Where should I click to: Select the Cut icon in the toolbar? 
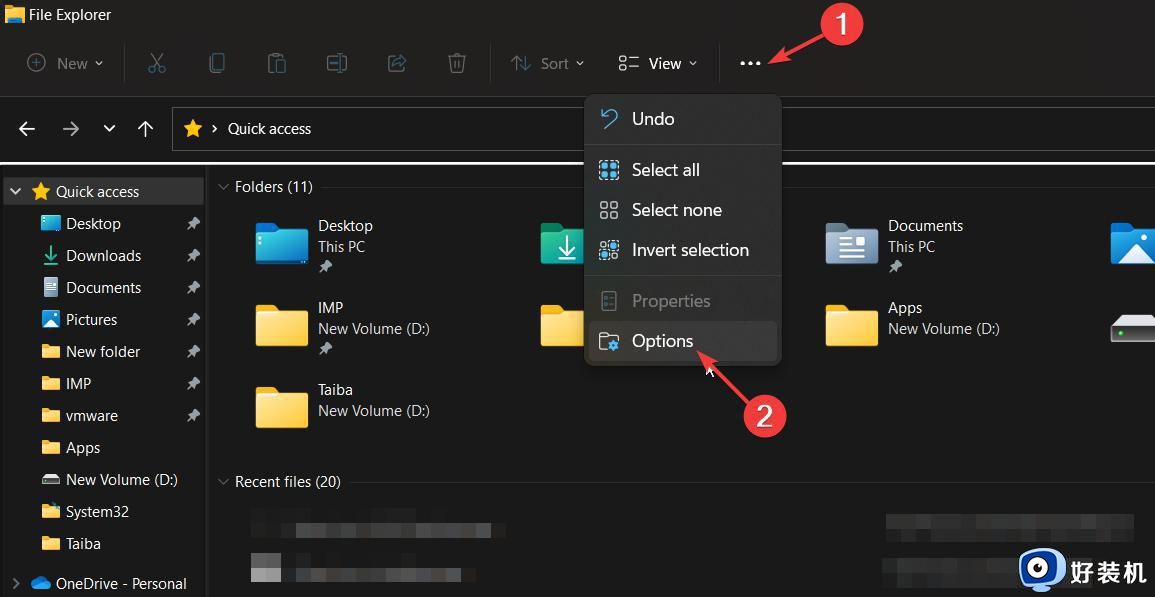pyautogui.click(x=156, y=63)
